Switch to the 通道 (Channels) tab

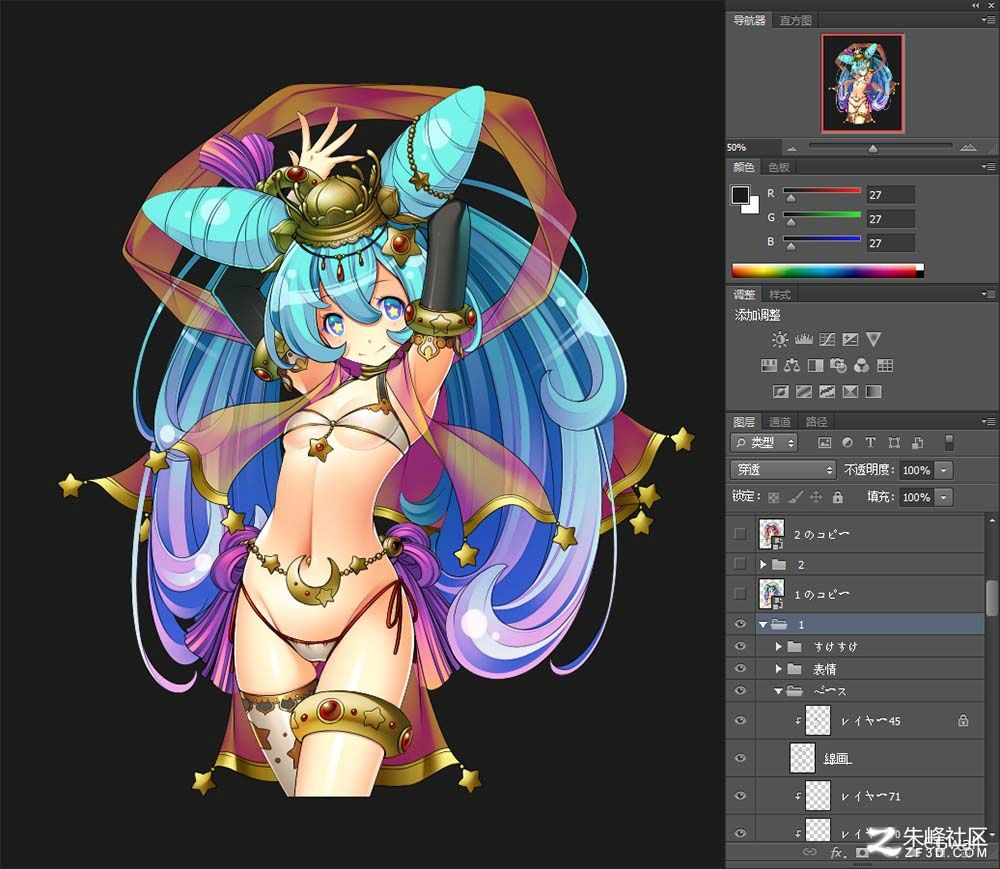click(x=779, y=421)
